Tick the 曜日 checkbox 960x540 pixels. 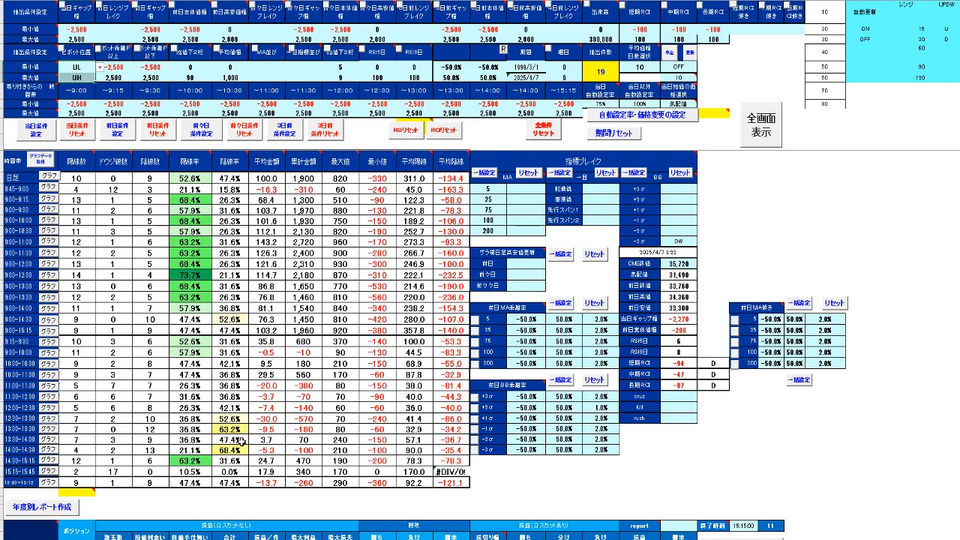548,49
